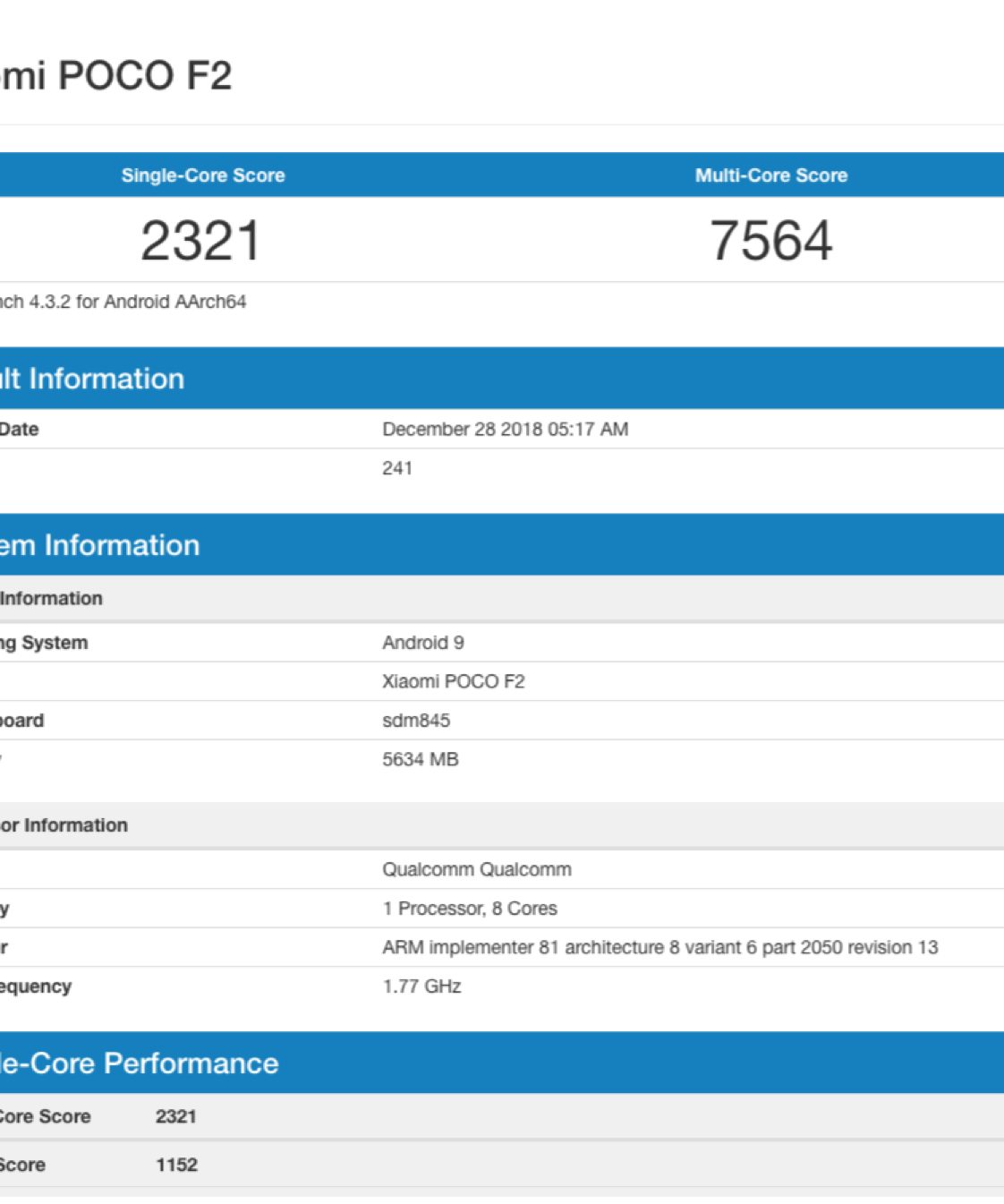Image resolution: width=1004 pixels, height=1204 pixels.
Task: Click the Single-Core Score column header
Action: click(x=203, y=175)
